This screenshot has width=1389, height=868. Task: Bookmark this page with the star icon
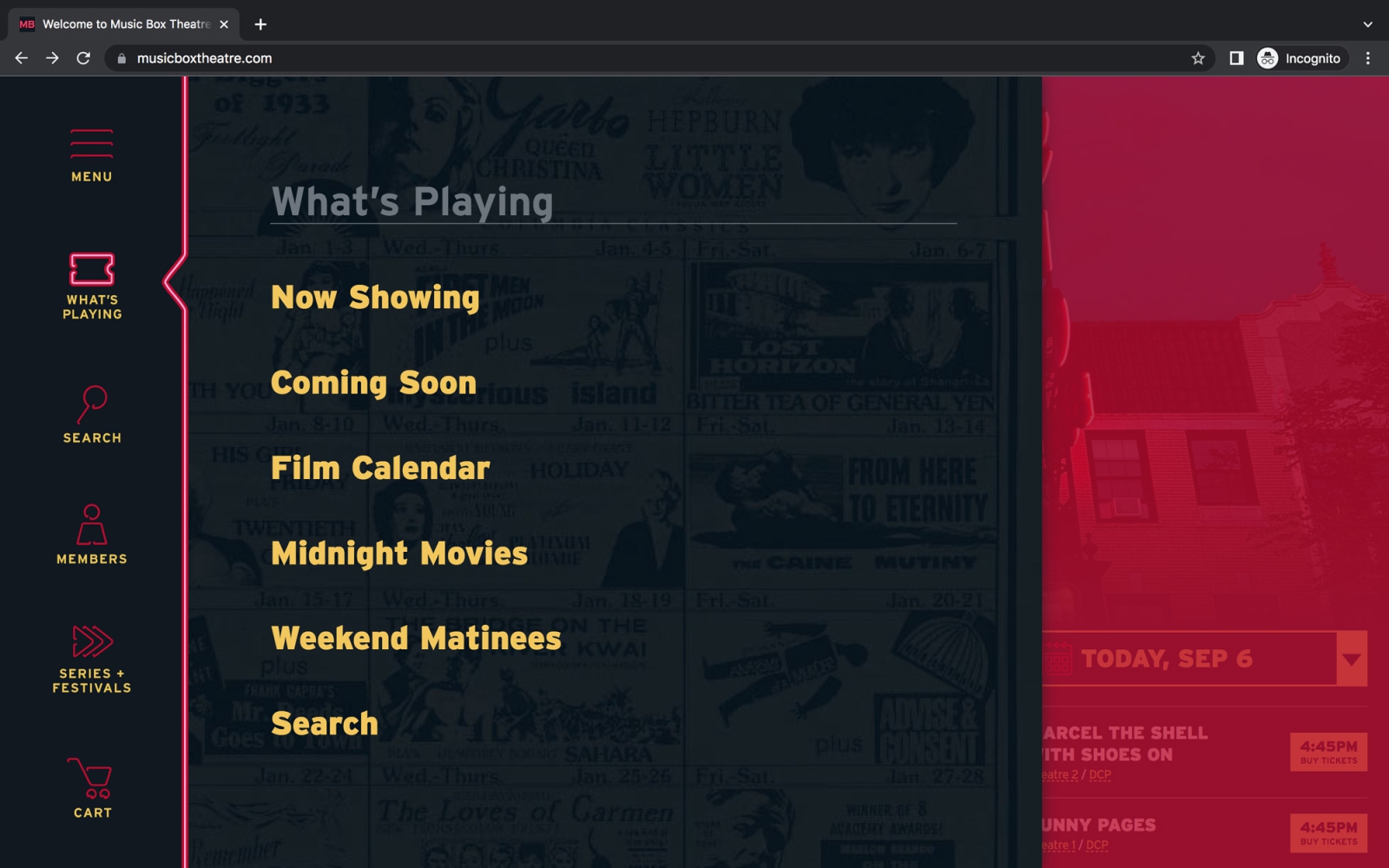[x=1198, y=58]
